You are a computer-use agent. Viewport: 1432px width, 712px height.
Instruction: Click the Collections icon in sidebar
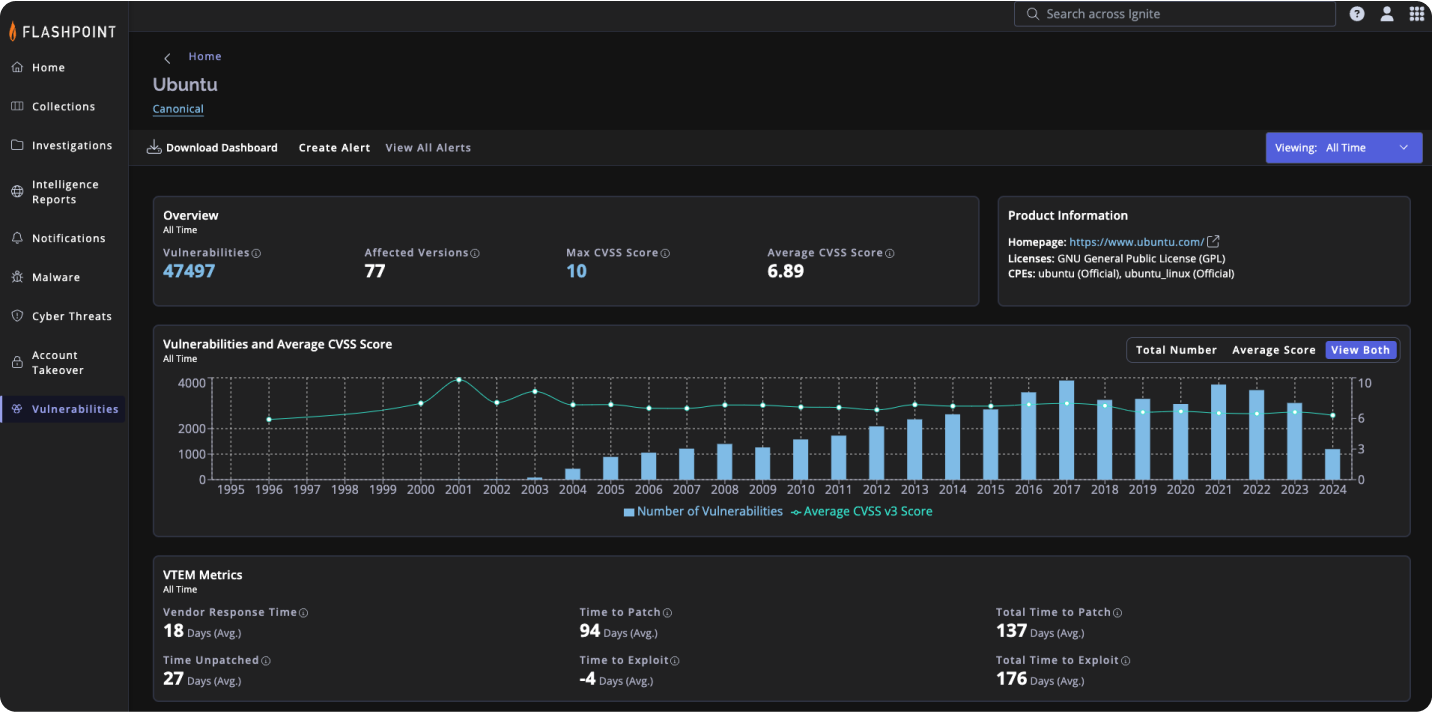tap(17, 107)
